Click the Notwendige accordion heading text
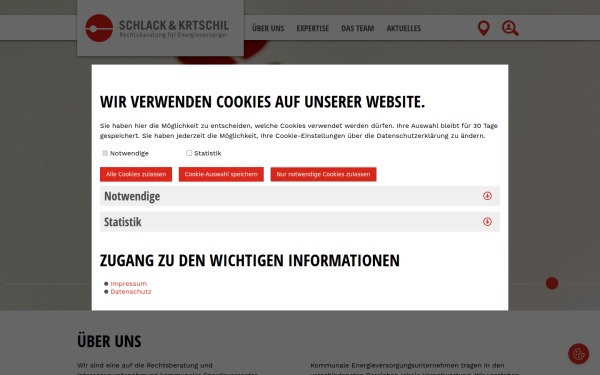The image size is (600, 375). point(132,196)
